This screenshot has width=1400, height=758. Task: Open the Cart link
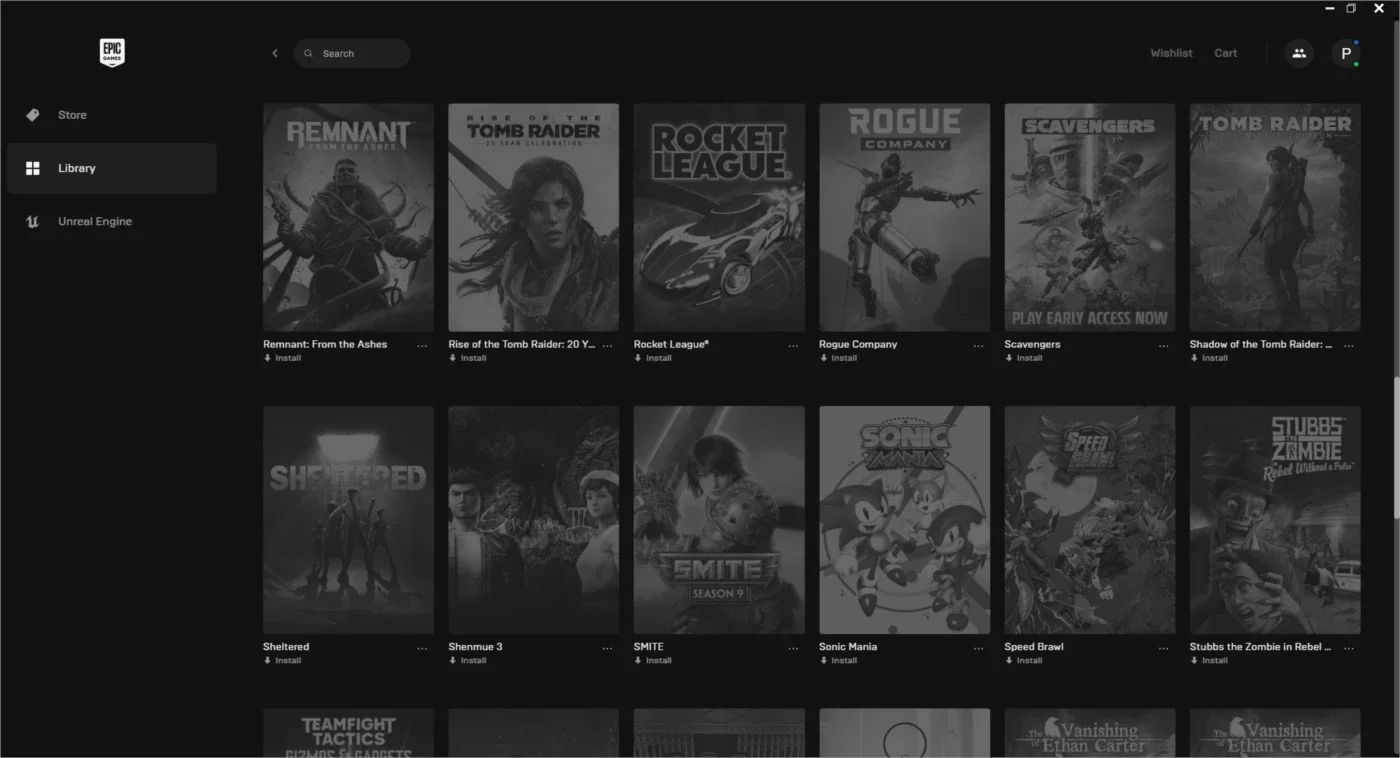pos(1226,53)
